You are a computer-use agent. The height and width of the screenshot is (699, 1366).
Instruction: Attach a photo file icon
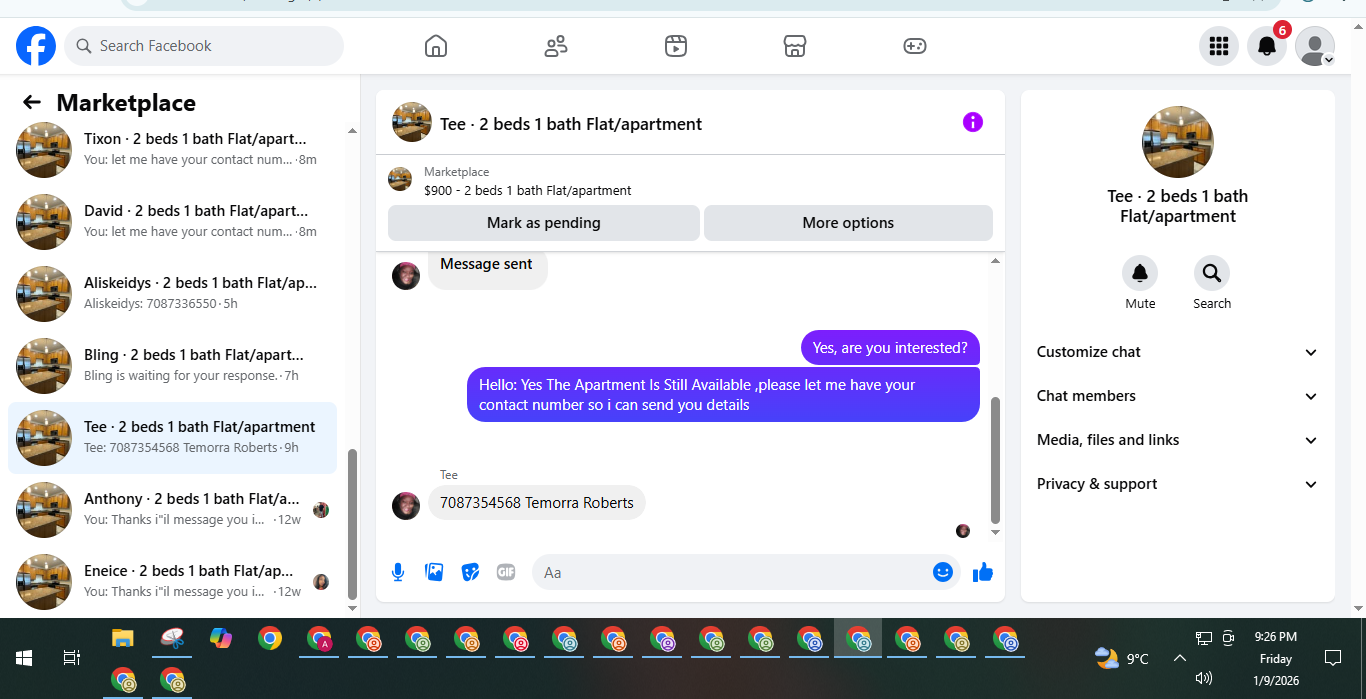434,572
